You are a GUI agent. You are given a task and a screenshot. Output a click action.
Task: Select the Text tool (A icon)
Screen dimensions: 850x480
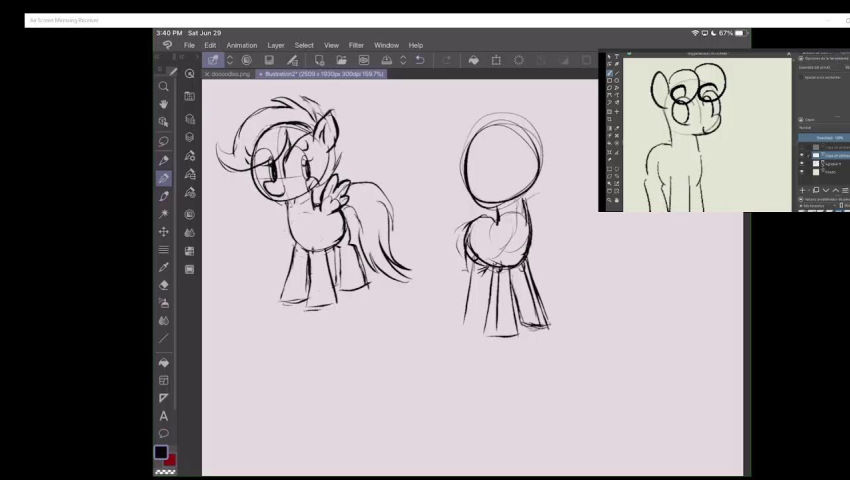point(164,416)
